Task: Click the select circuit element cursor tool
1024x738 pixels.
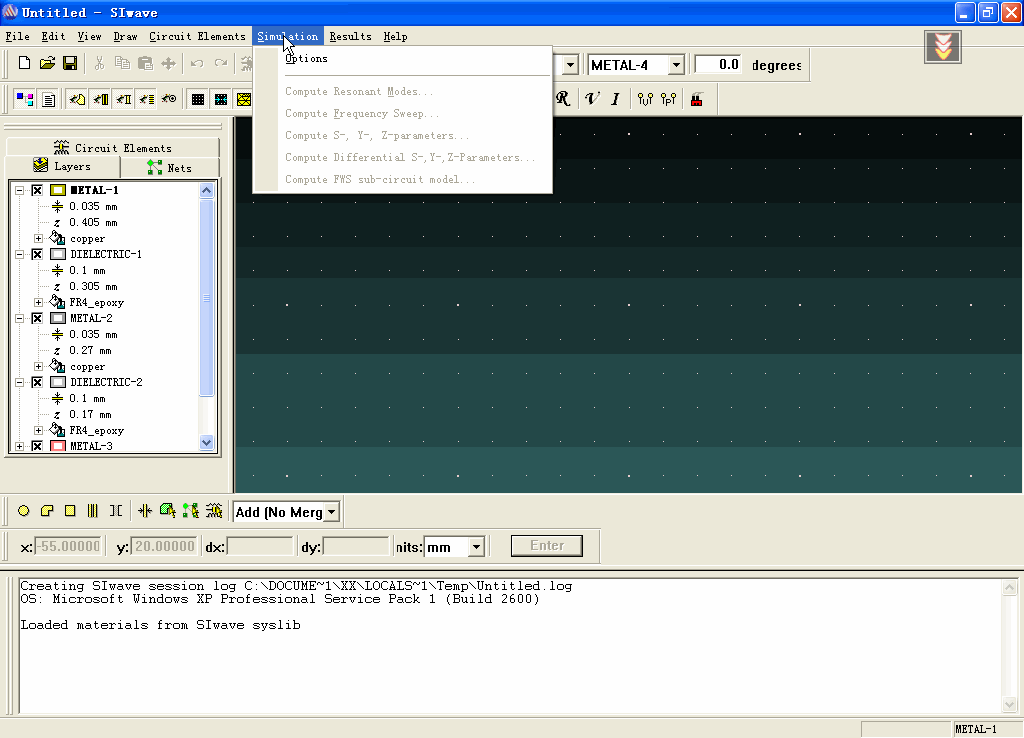Action: point(214,511)
